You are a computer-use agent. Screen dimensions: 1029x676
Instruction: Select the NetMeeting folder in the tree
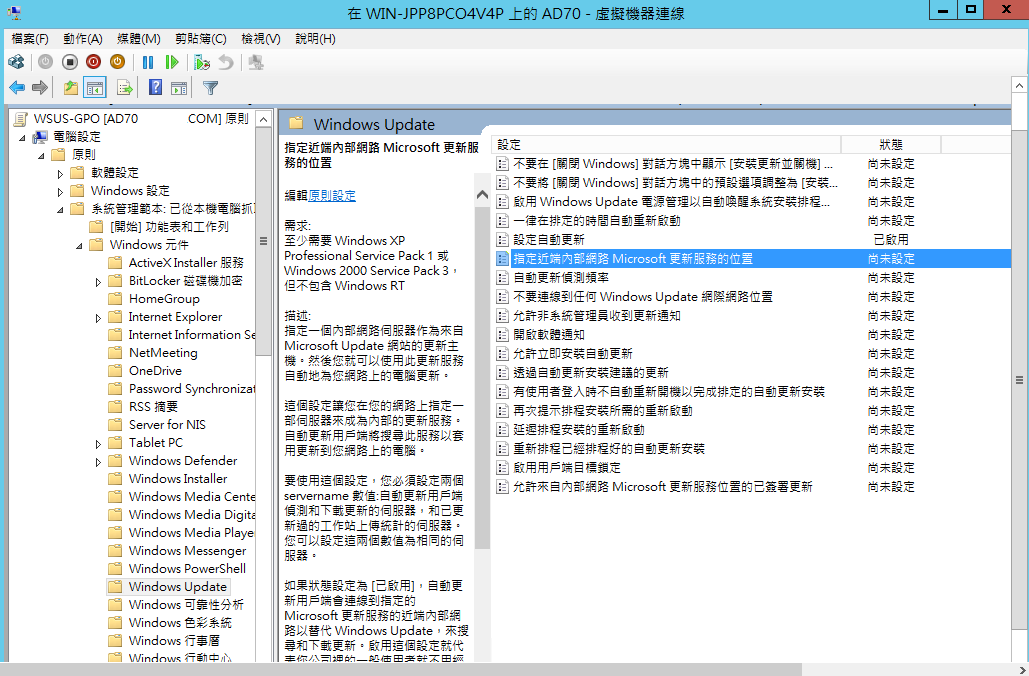point(163,353)
